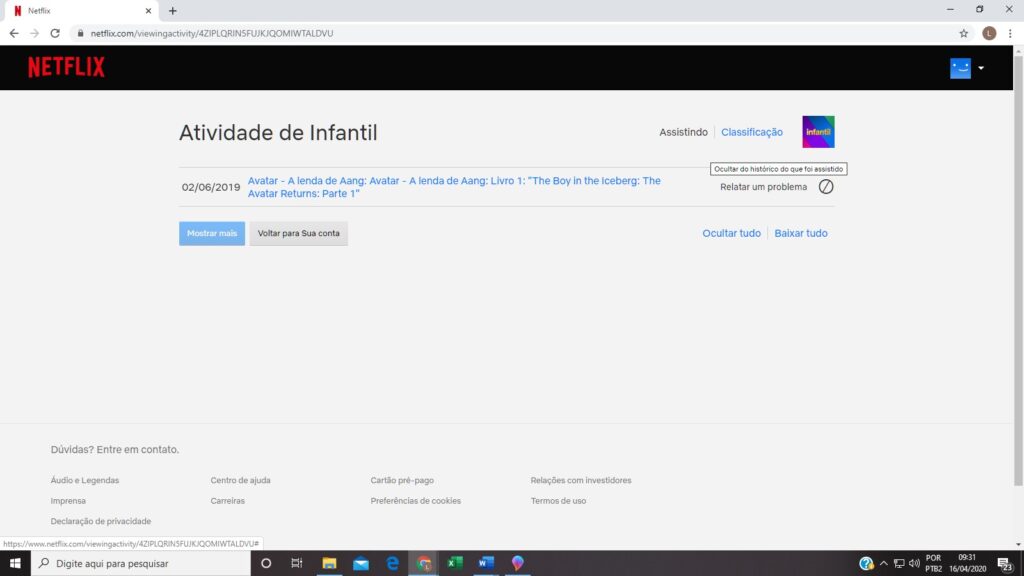Open Cartão pré-pago footer link
The image size is (1024, 576).
coord(402,480)
